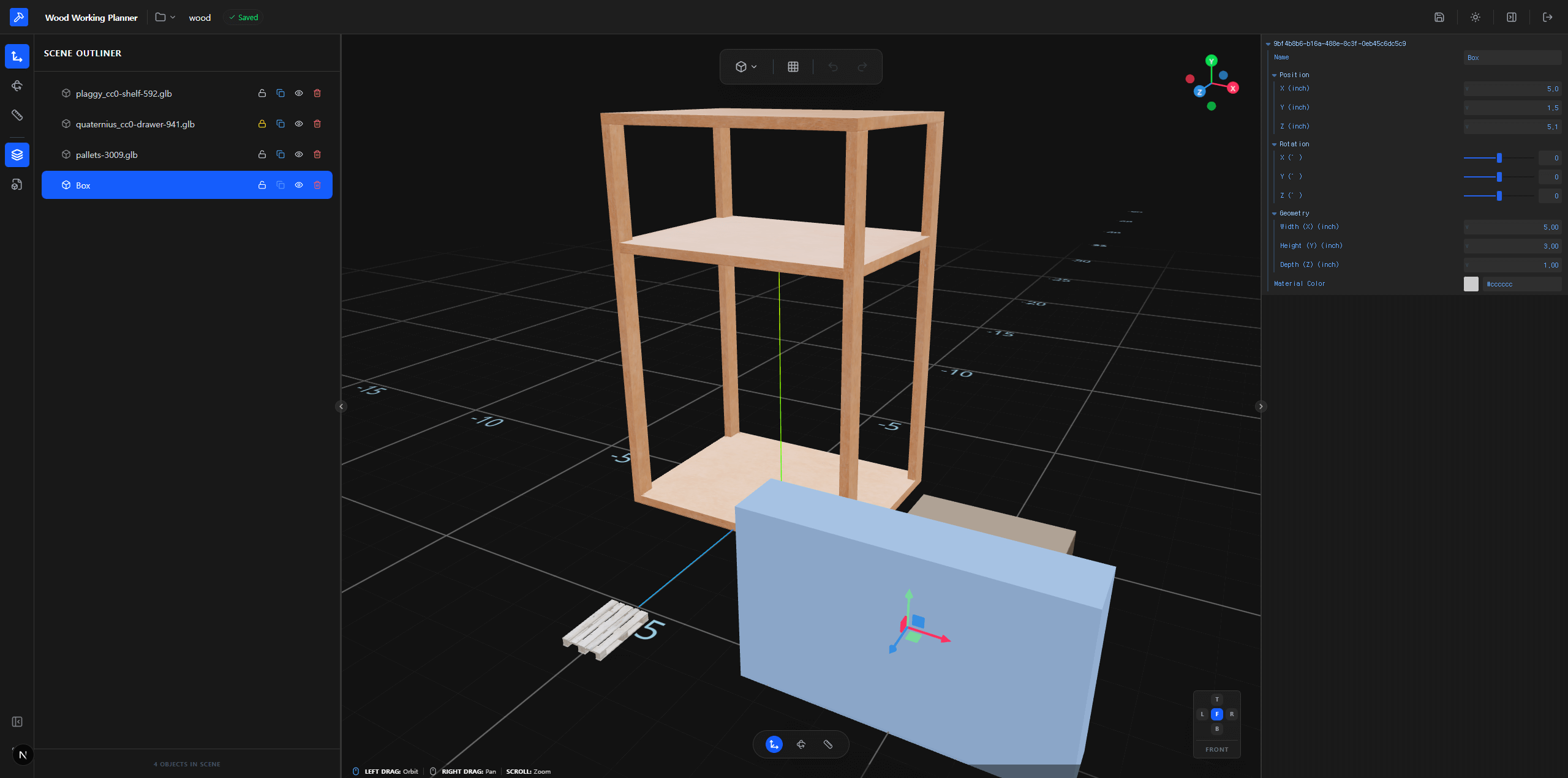Select pallets-3009.glb in the outliner
The image size is (1568, 778).
tap(107, 155)
